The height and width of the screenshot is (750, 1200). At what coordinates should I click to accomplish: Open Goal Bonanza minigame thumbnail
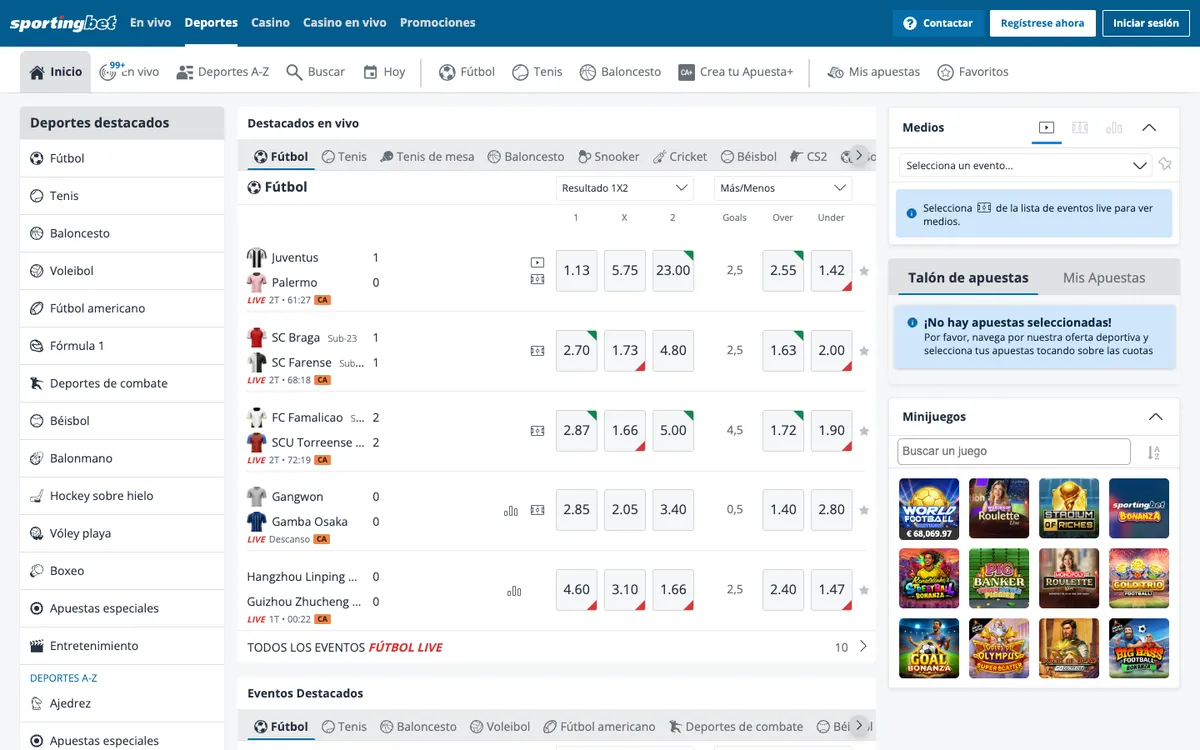click(x=929, y=648)
